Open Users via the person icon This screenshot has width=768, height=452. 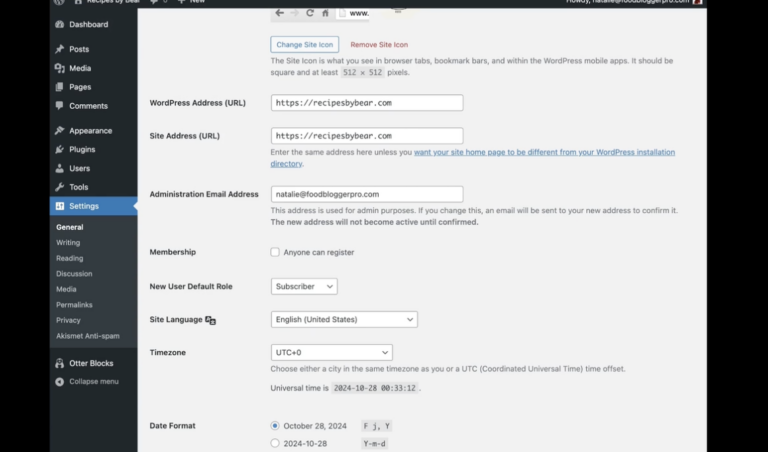[60, 168]
